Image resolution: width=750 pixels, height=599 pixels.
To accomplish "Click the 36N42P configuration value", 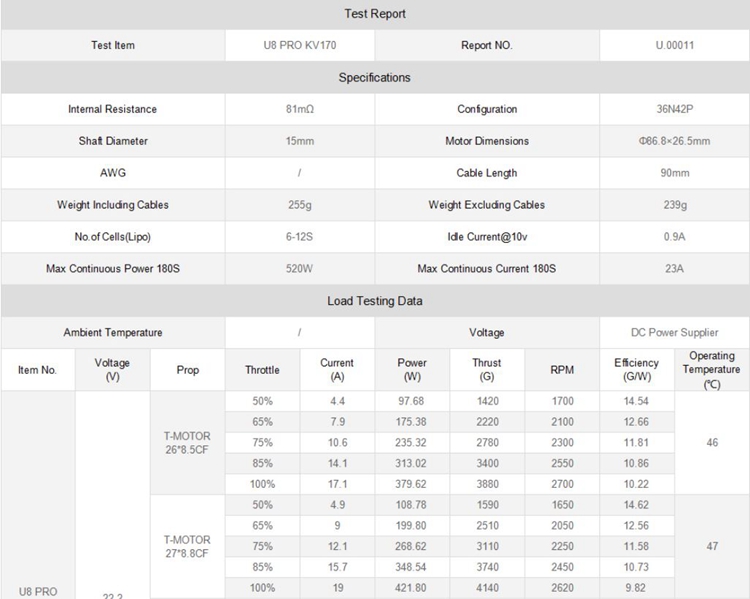I will click(674, 109).
